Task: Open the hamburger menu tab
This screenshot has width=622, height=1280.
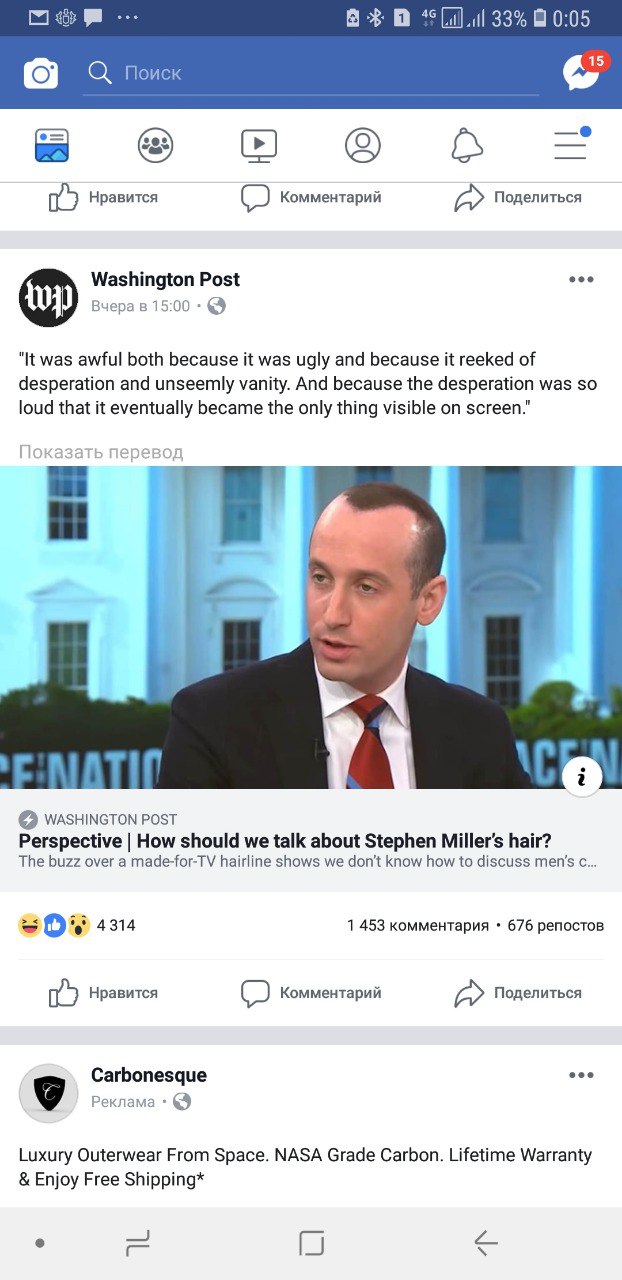Action: click(571, 145)
